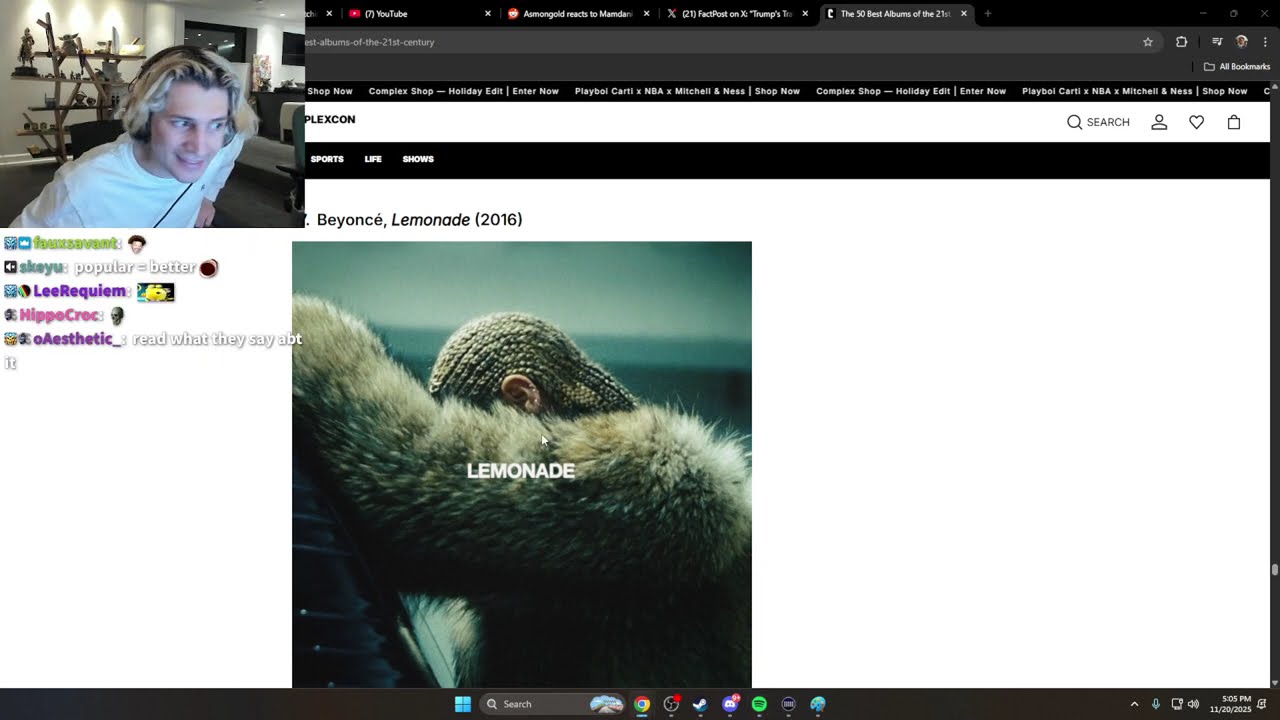The image size is (1280, 720).
Task: Click skeyu's chat message 'popular = better'
Action: 135,267
